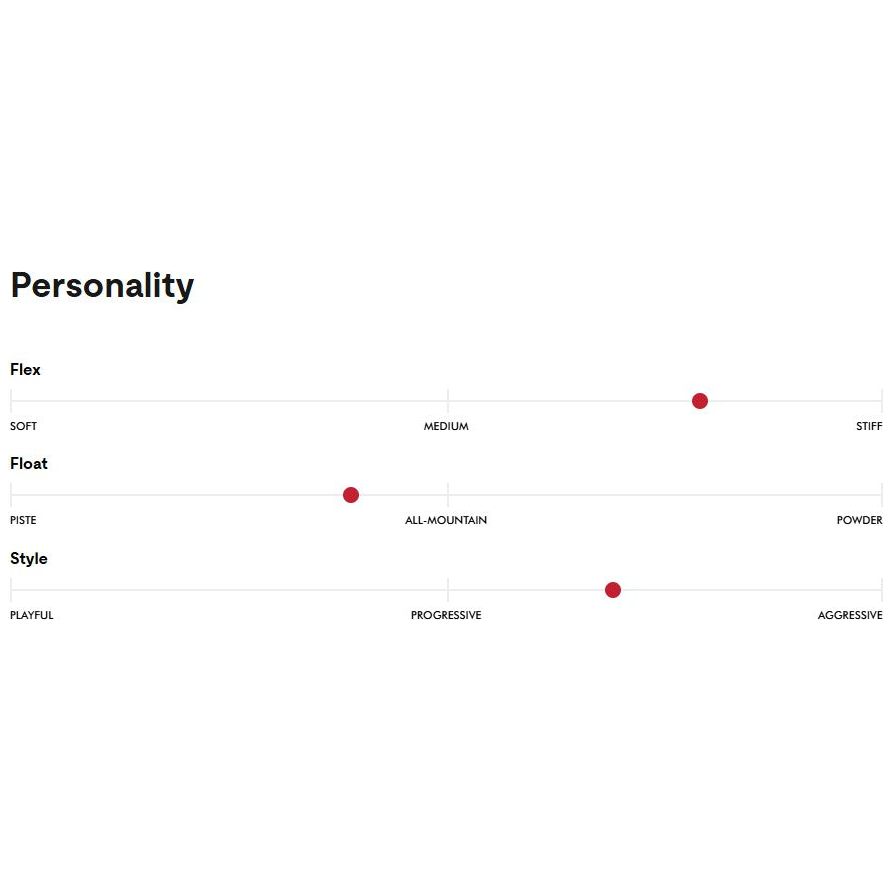Click the red Style slider handle
892x892 pixels.
tap(613, 590)
